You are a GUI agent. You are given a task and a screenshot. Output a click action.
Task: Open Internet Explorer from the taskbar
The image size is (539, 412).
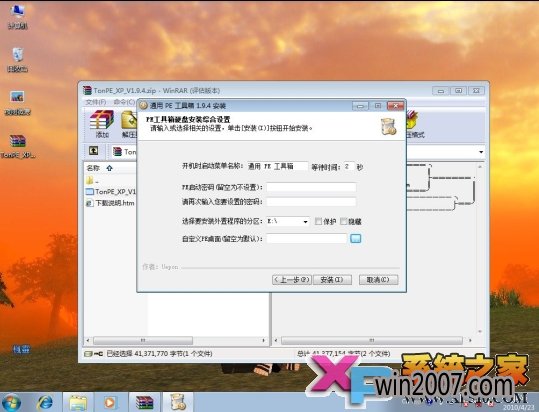(x=46, y=402)
